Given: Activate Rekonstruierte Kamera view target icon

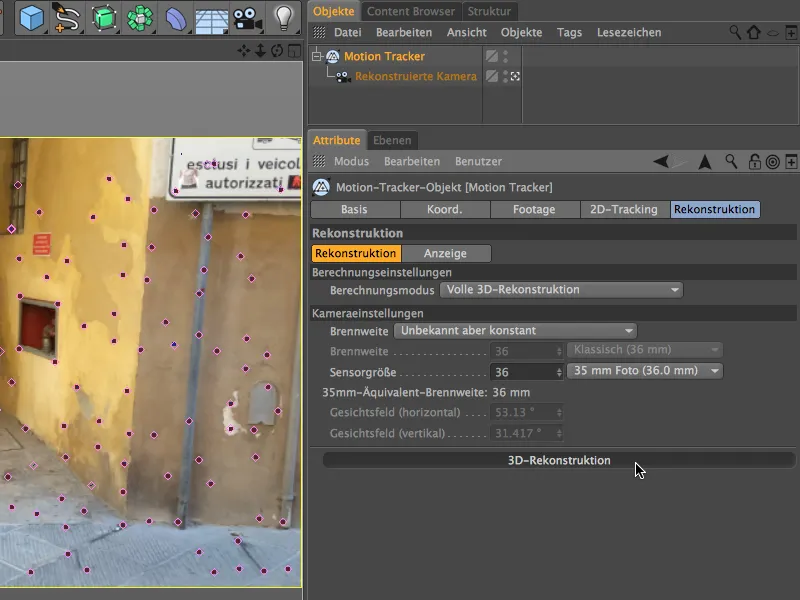Looking at the screenshot, I should coord(515,76).
